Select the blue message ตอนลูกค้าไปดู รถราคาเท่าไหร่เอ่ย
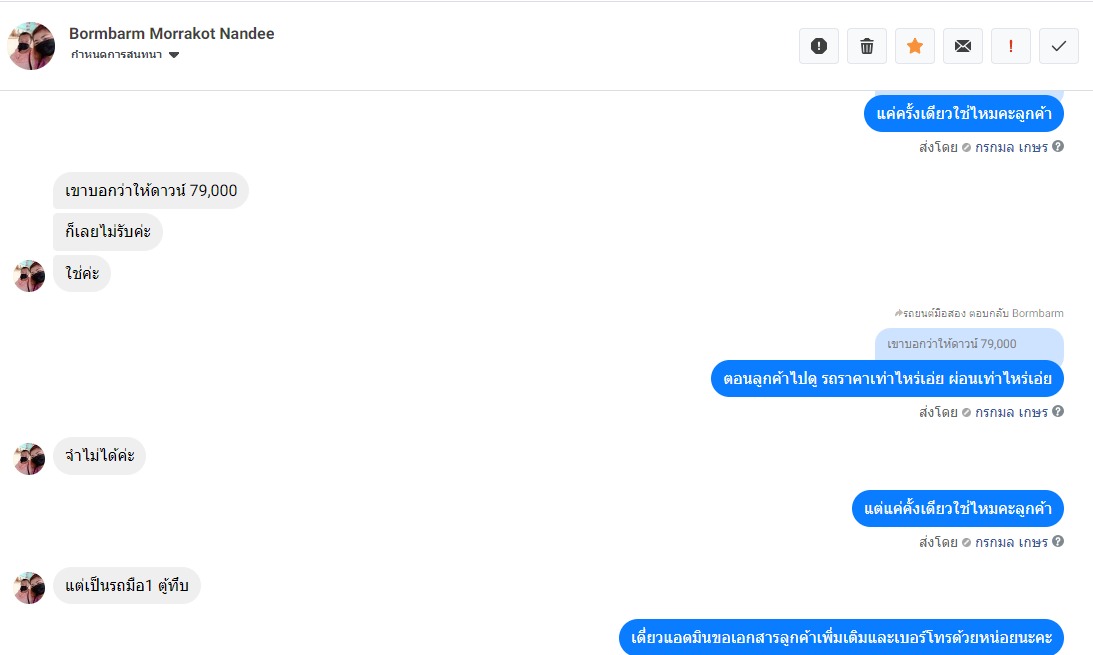1093x655 pixels. pos(887,378)
